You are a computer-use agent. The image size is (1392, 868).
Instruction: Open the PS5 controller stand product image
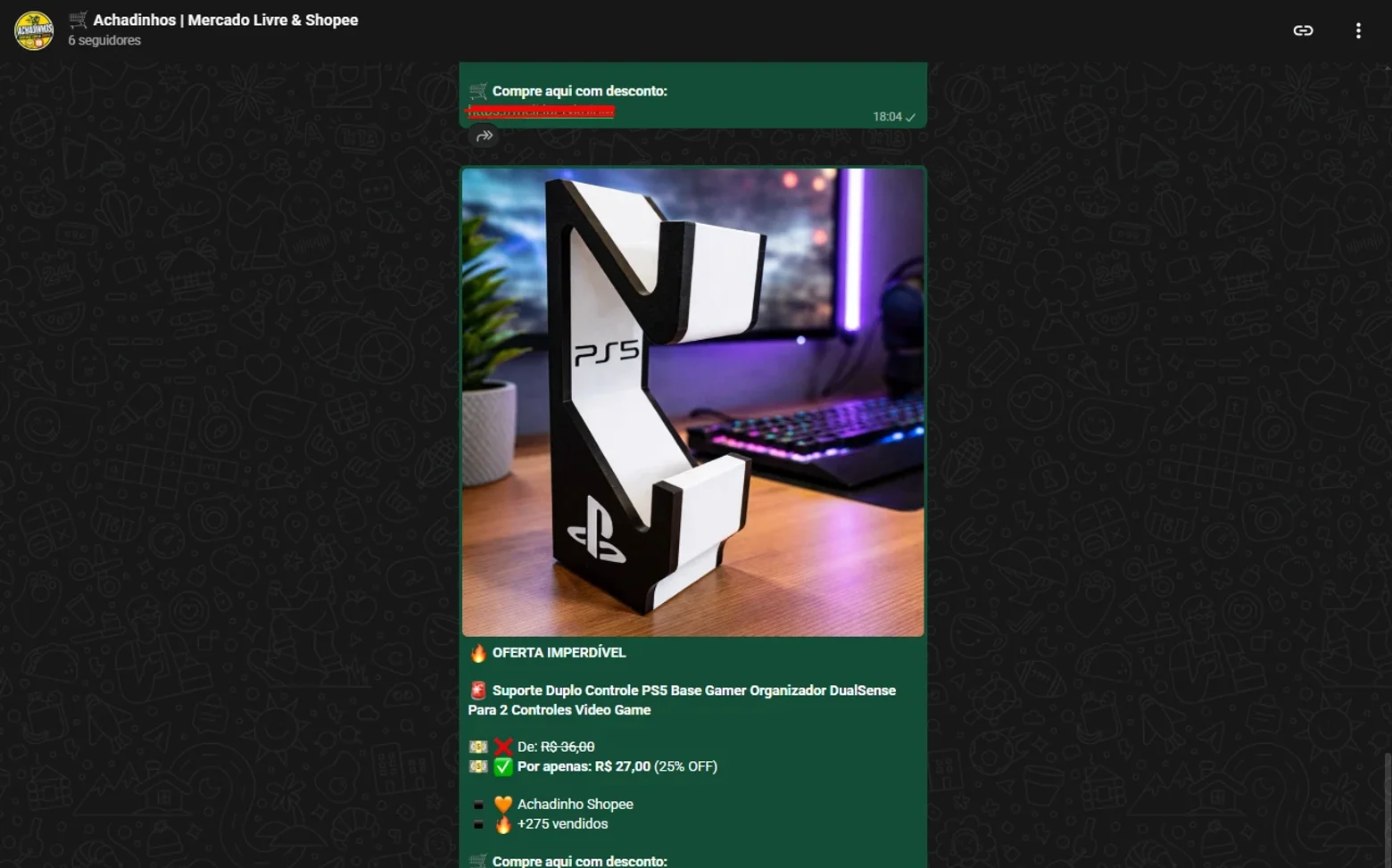[693, 402]
